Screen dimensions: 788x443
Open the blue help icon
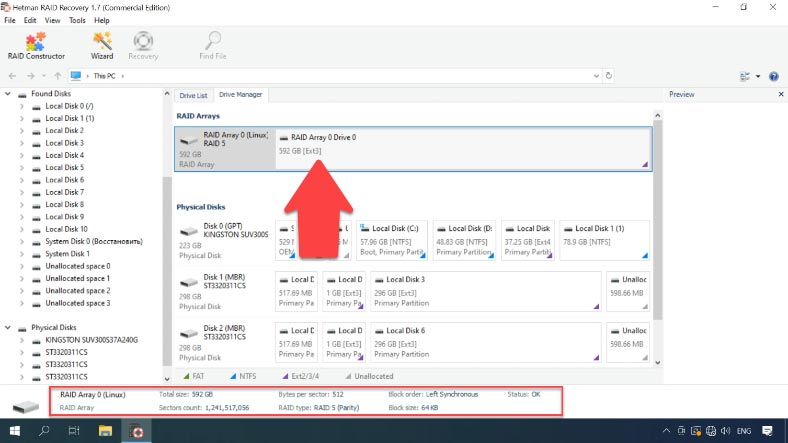(x=774, y=76)
